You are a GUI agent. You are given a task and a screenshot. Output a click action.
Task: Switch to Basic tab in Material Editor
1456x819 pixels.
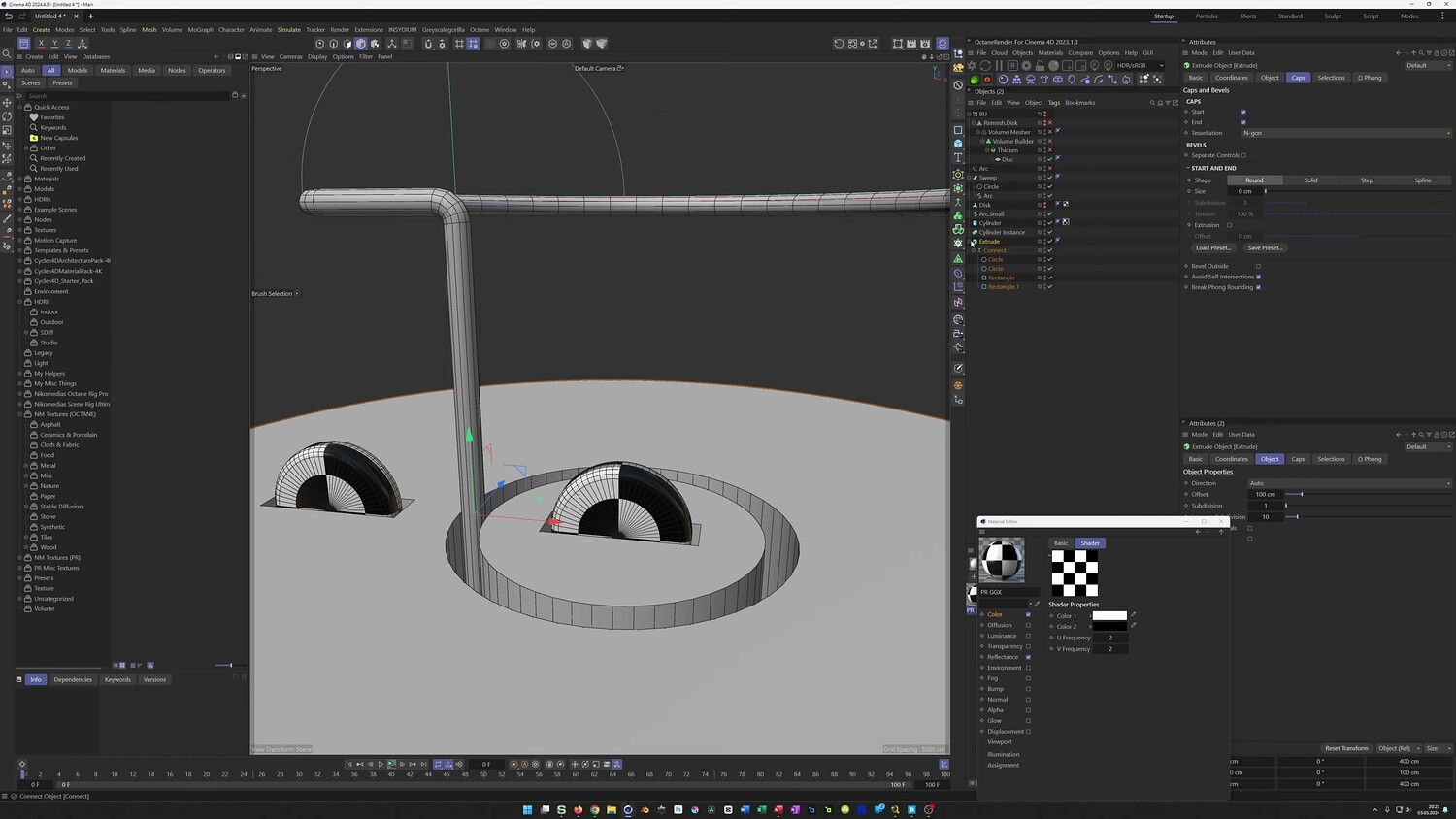pyautogui.click(x=1061, y=543)
